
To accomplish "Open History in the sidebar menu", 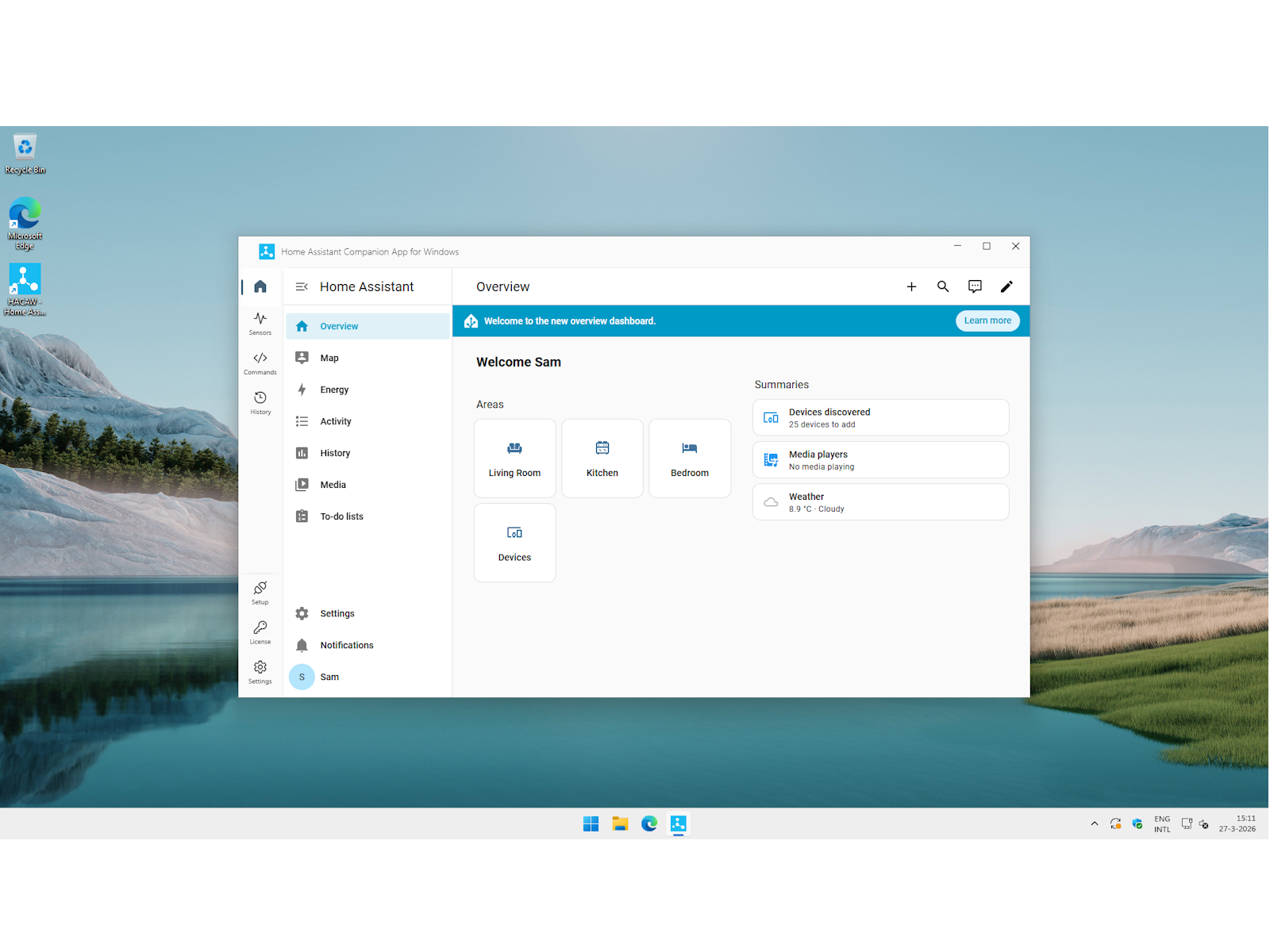I will click(368, 453).
